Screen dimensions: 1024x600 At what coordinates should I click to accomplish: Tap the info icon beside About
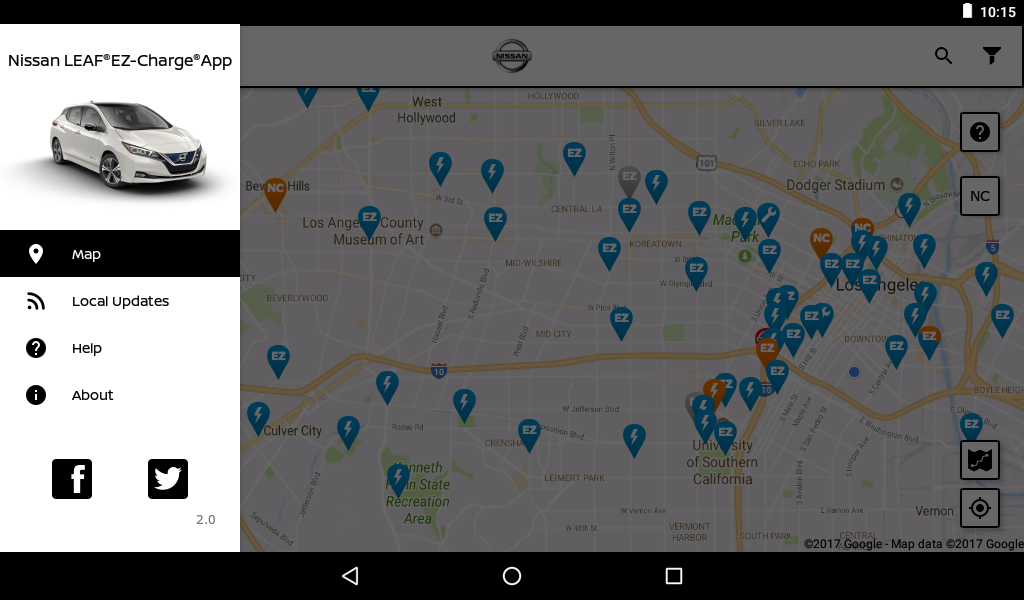click(x=36, y=395)
